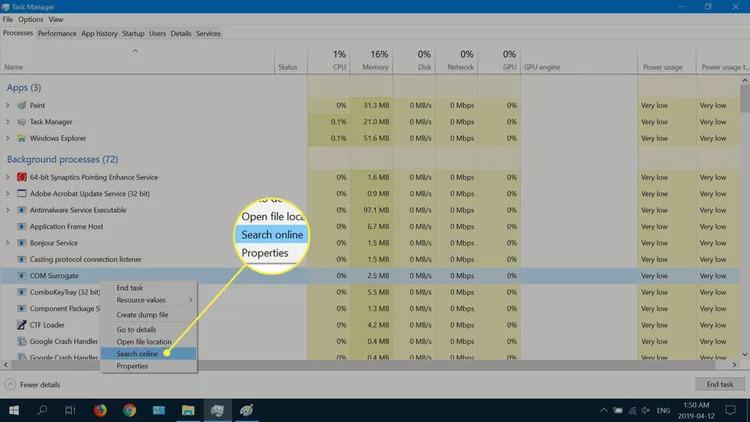Select the Casting protocol connection listener row
Viewport: 750px width, 422px height.
[x=370, y=259]
